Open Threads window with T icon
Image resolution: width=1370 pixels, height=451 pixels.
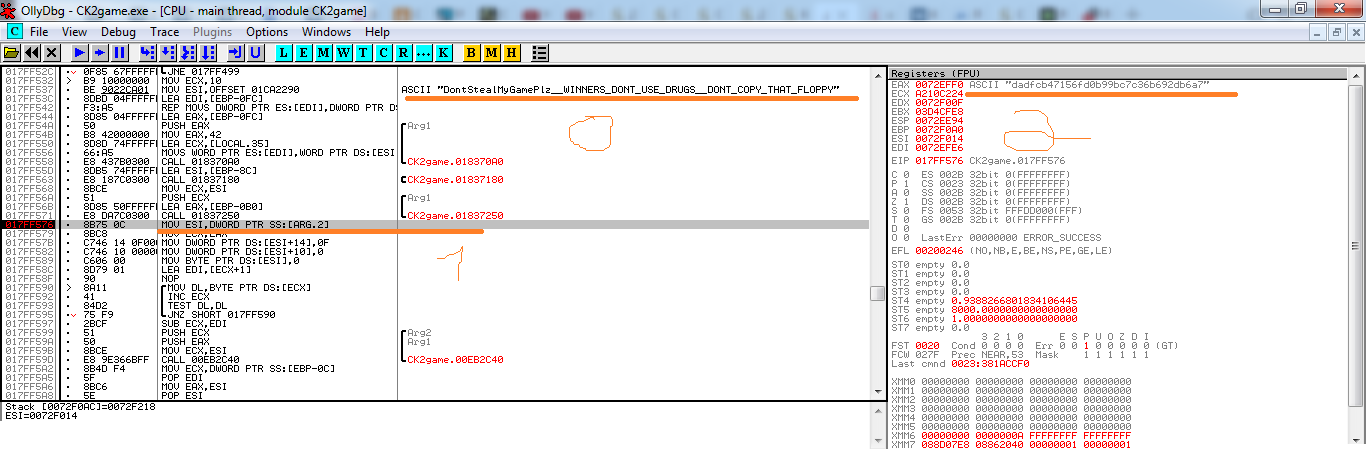coord(363,52)
